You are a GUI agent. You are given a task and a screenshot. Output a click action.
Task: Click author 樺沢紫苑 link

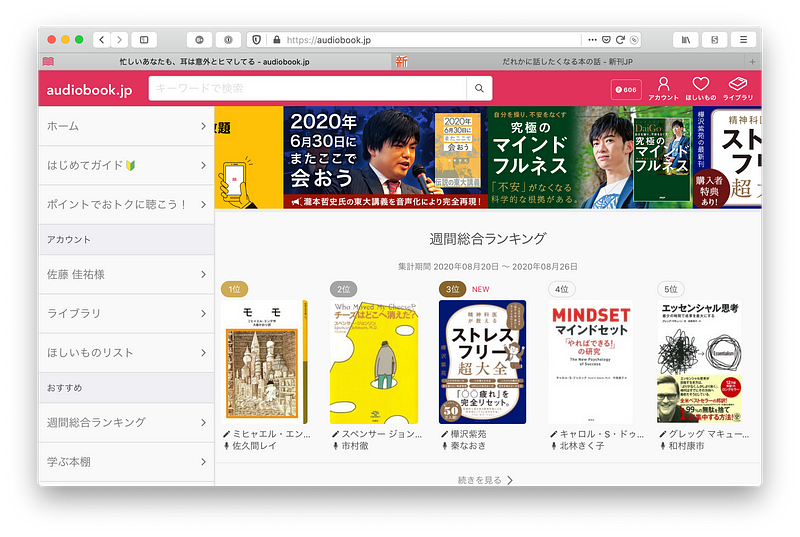468,434
